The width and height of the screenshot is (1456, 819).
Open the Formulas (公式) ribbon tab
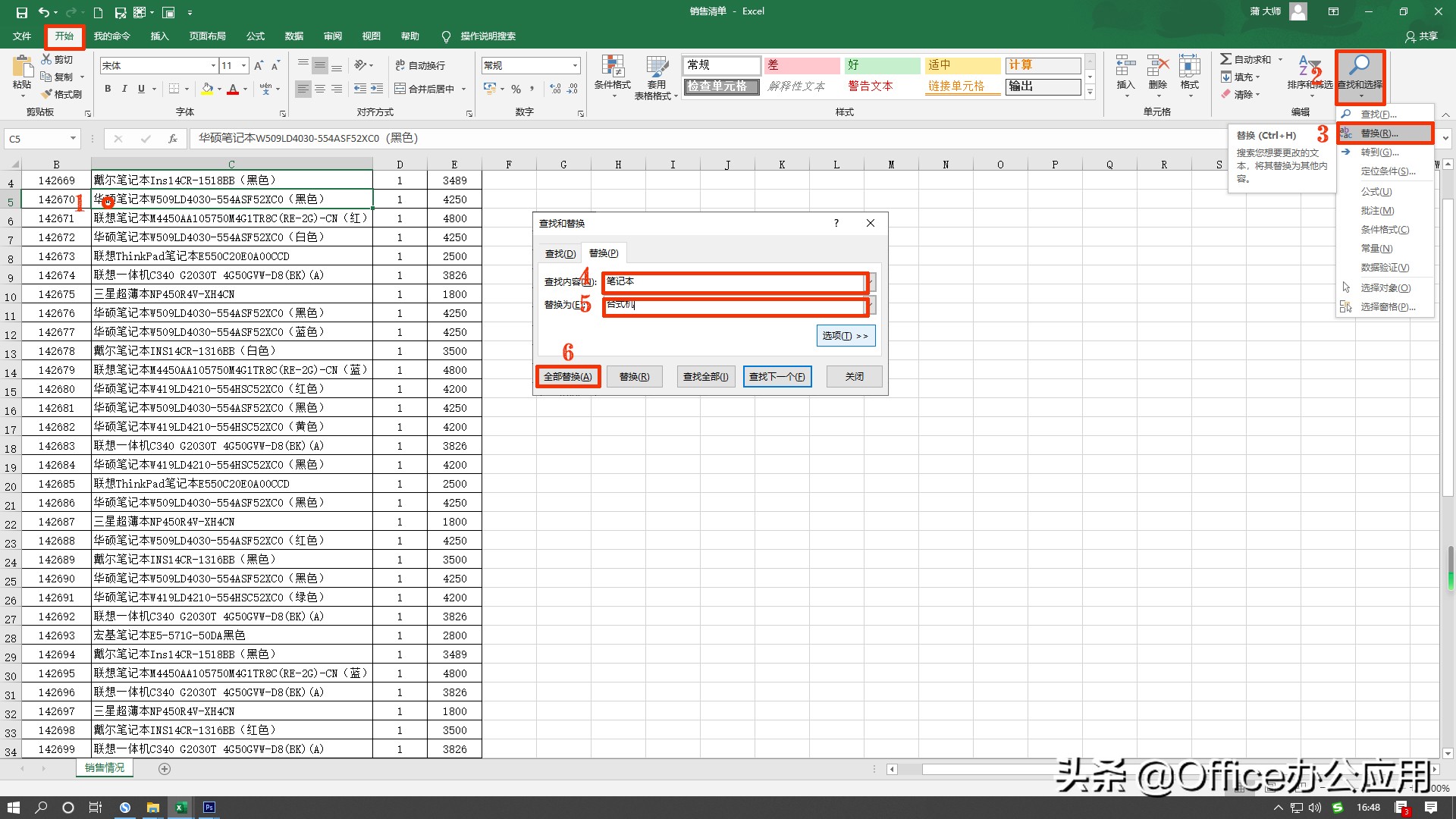pos(256,36)
